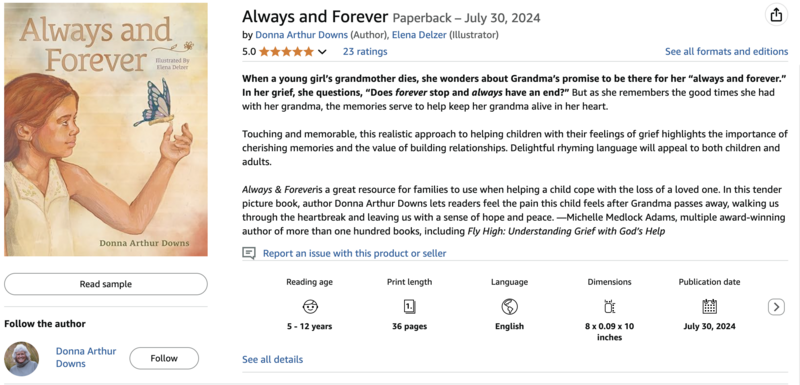
Task: Expand the rating breakdown chevron
Action: click(322, 52)
